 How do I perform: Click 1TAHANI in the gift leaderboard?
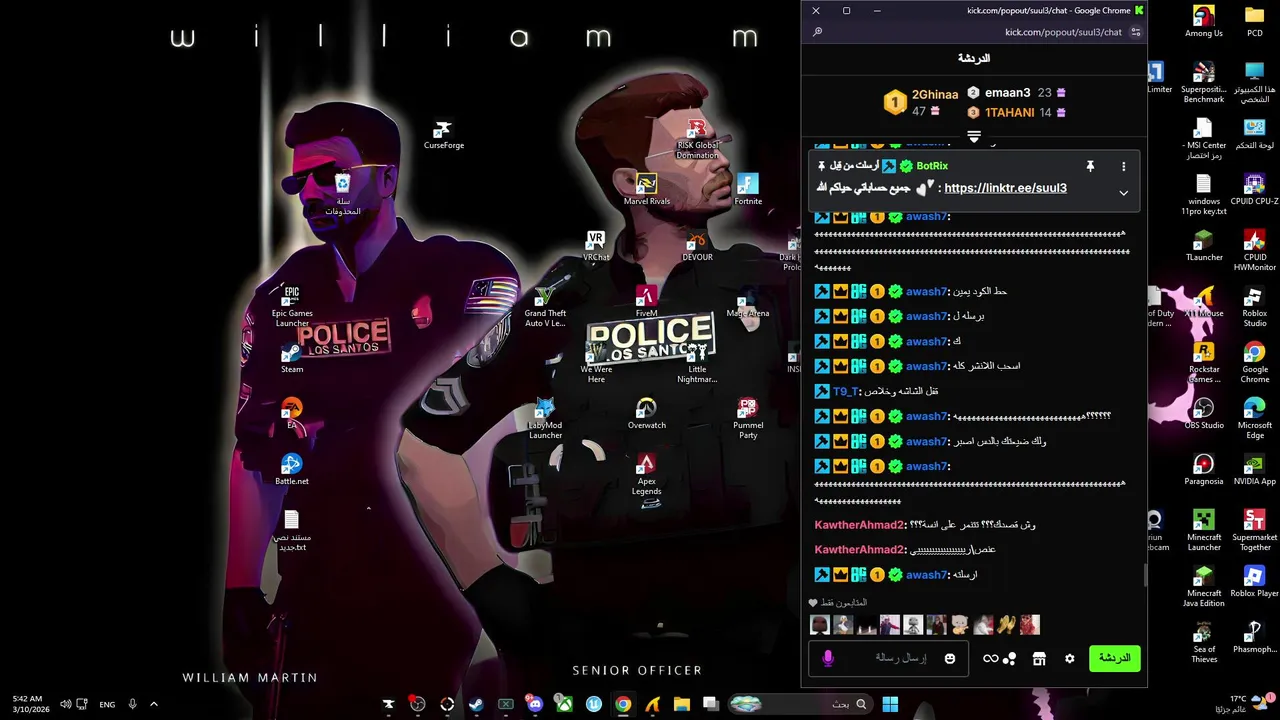point(1009,113)
